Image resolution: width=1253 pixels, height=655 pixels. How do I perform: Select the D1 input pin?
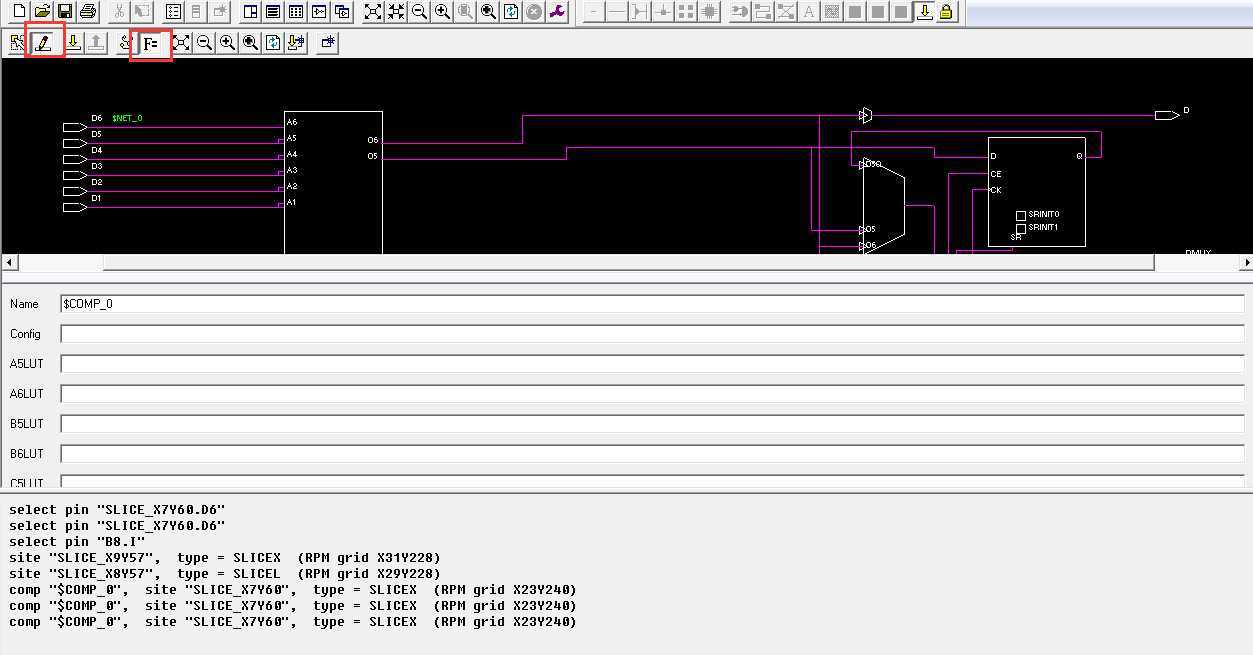(x=75, y=207)
